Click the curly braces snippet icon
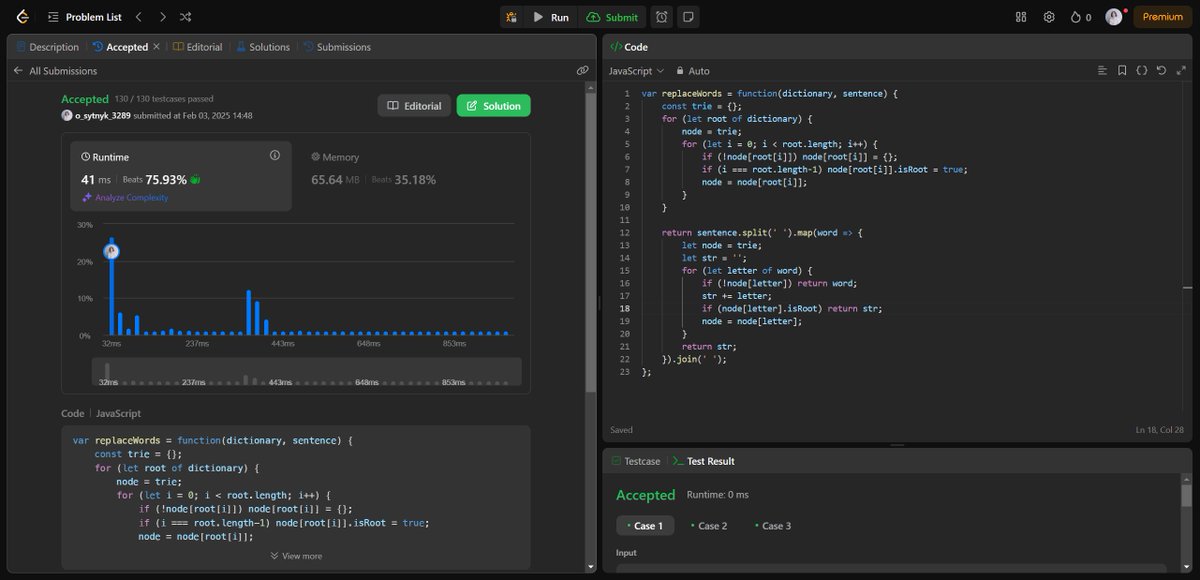 (1141, 71)
